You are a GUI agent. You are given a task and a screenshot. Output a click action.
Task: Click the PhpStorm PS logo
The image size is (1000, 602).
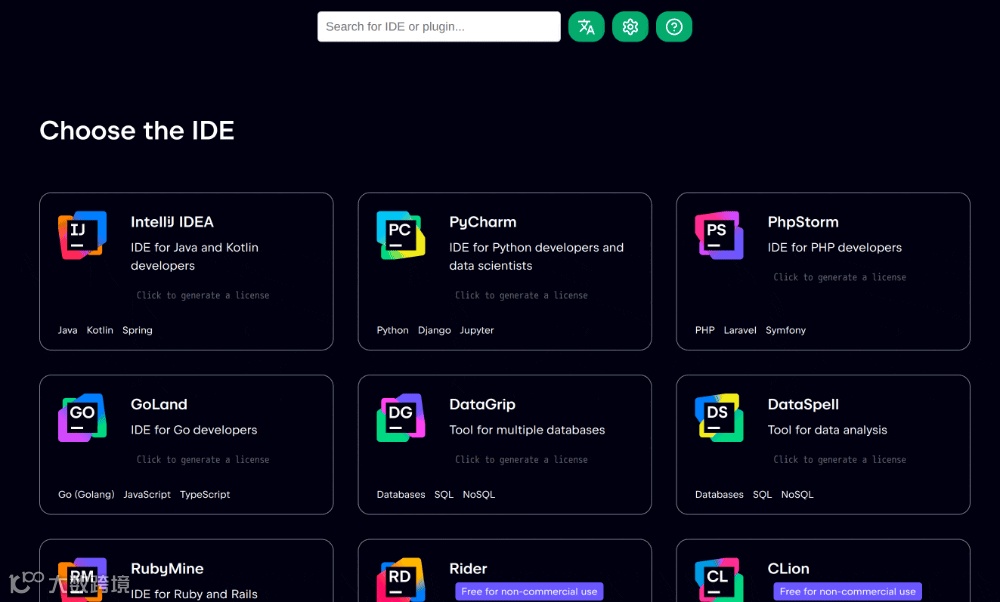pyautogui.click(x=719, y=235)
